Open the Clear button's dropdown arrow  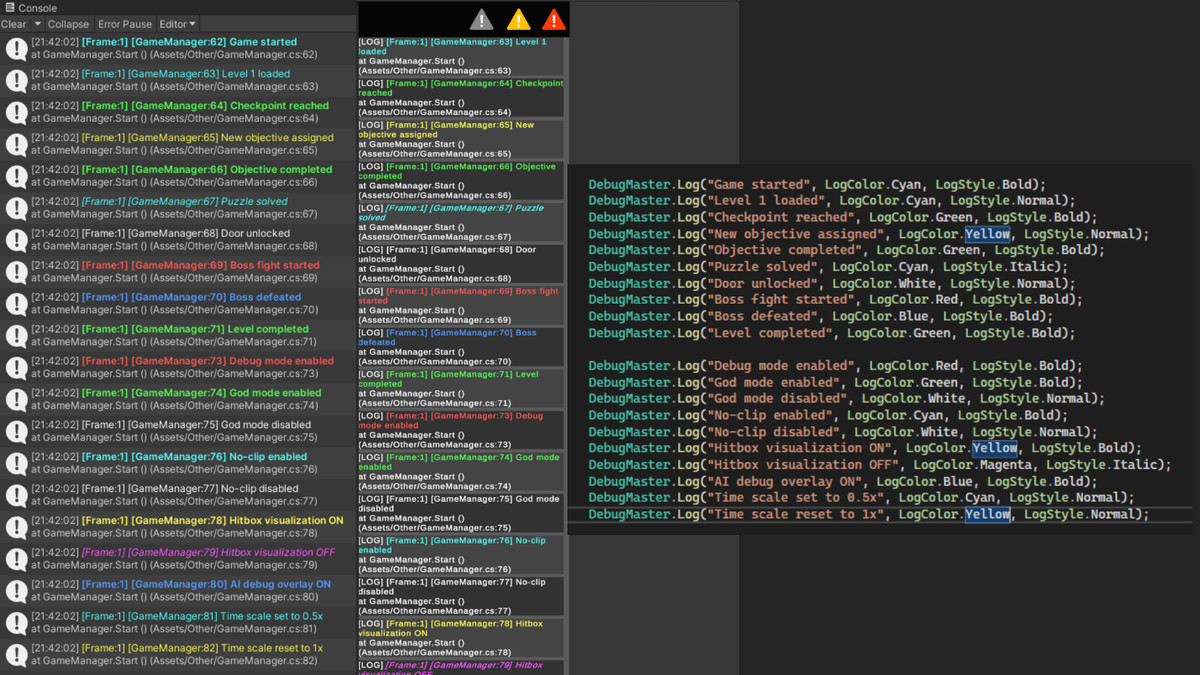pyautogui.click(x=37, y=24)
